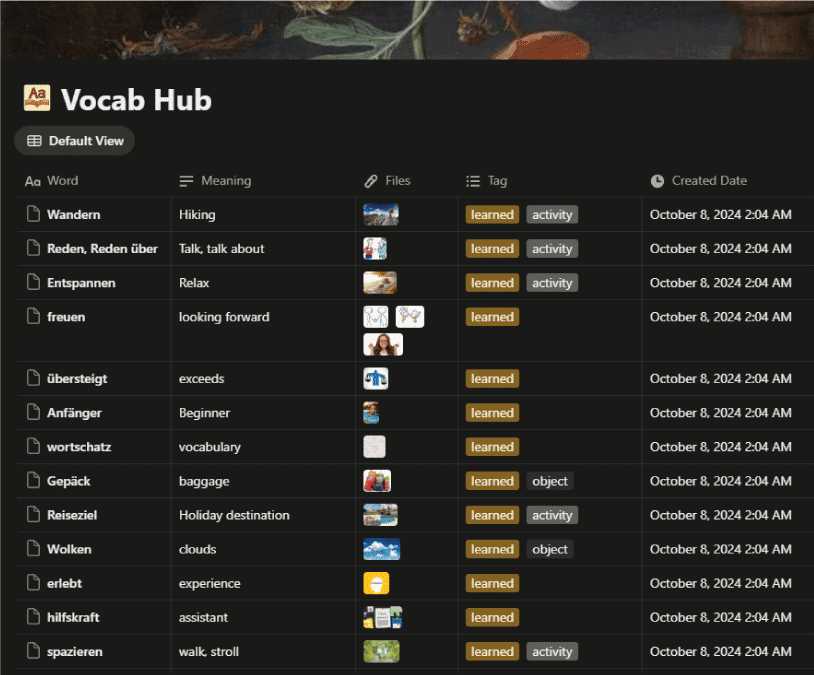Click the activity tag in the Reiseziel row
814x675 pixels.
(x=552, y=515)
